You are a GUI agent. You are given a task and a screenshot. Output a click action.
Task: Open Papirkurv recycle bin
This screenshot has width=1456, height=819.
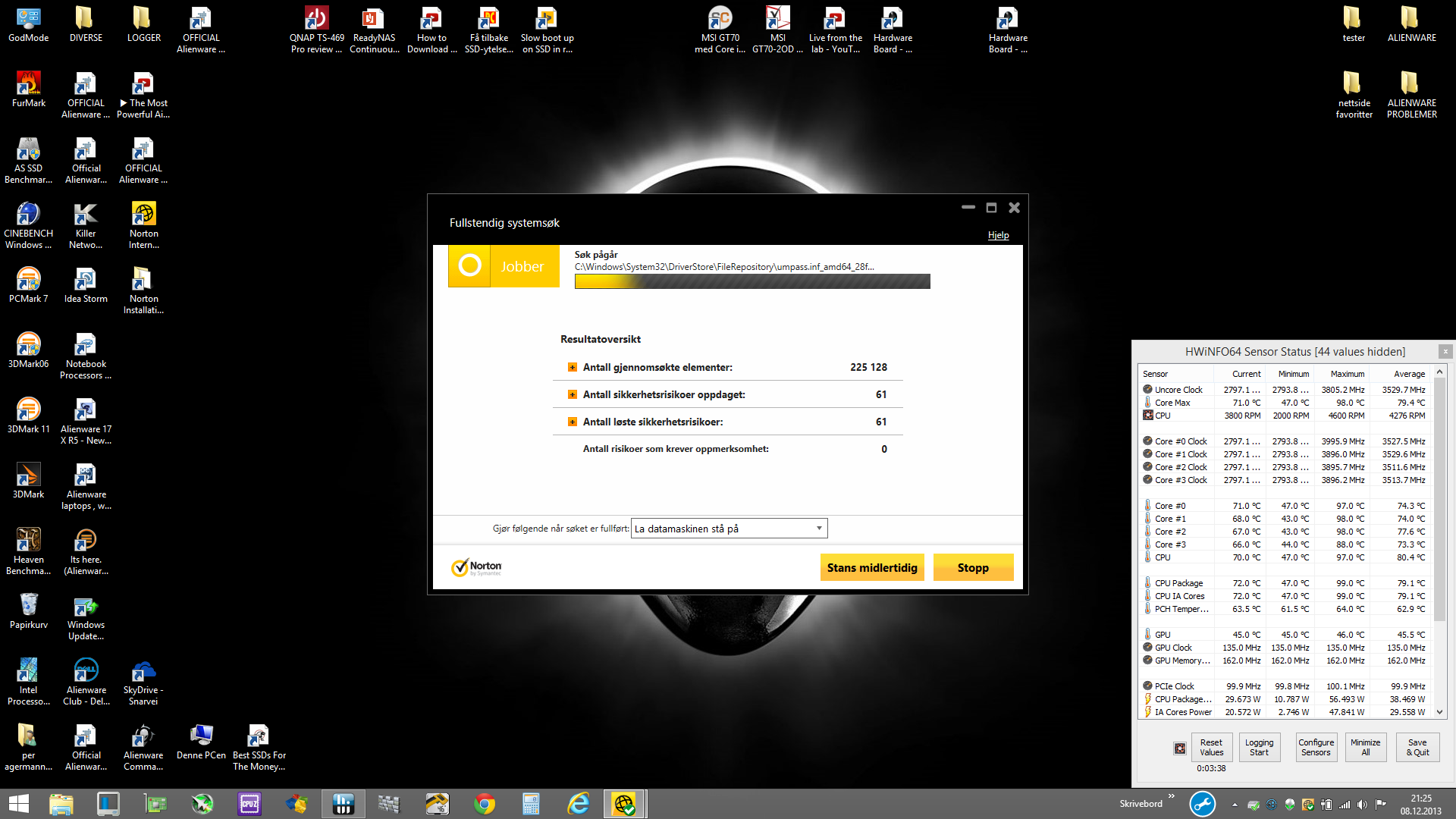tap(29, 611)
